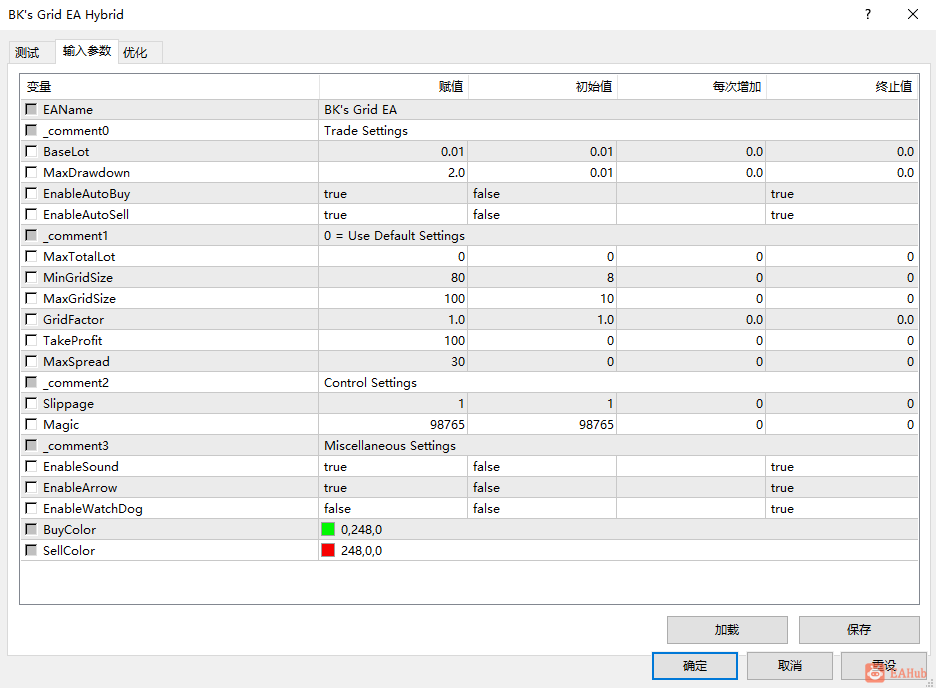
Task: Select the Miscellaneous Settings comment text
Action: point(390,446)
